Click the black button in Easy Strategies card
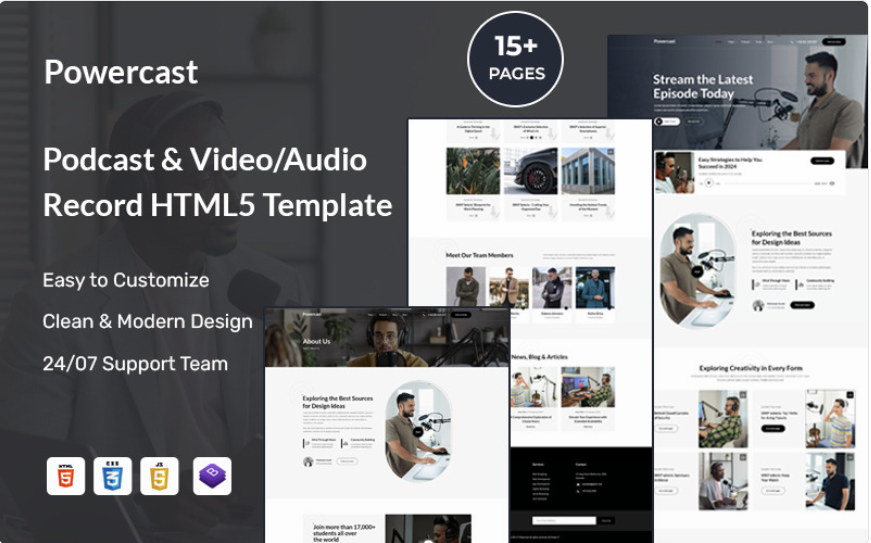871x543 pixels. [822, 161]
